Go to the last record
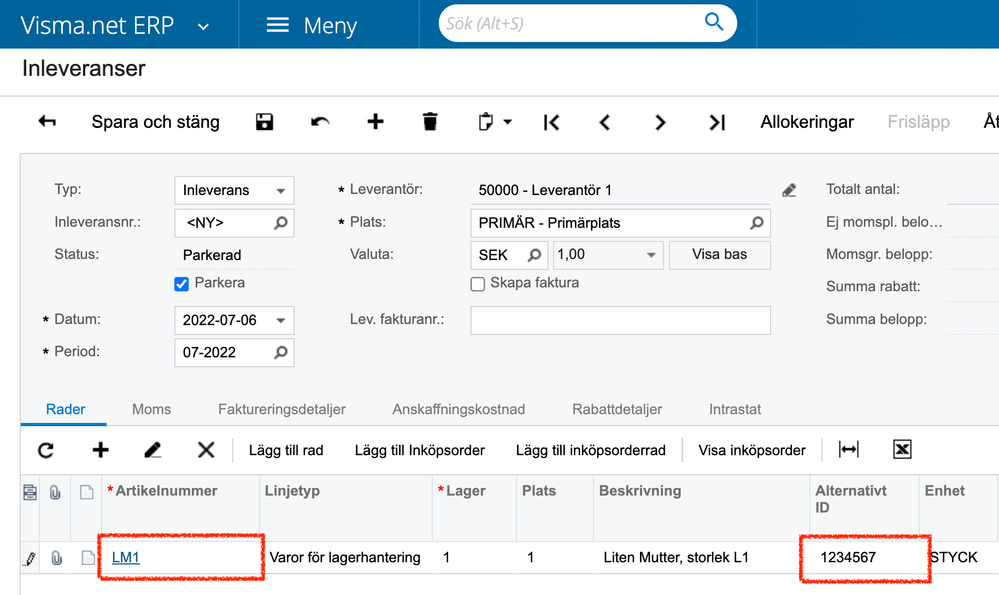 point(717,122)
